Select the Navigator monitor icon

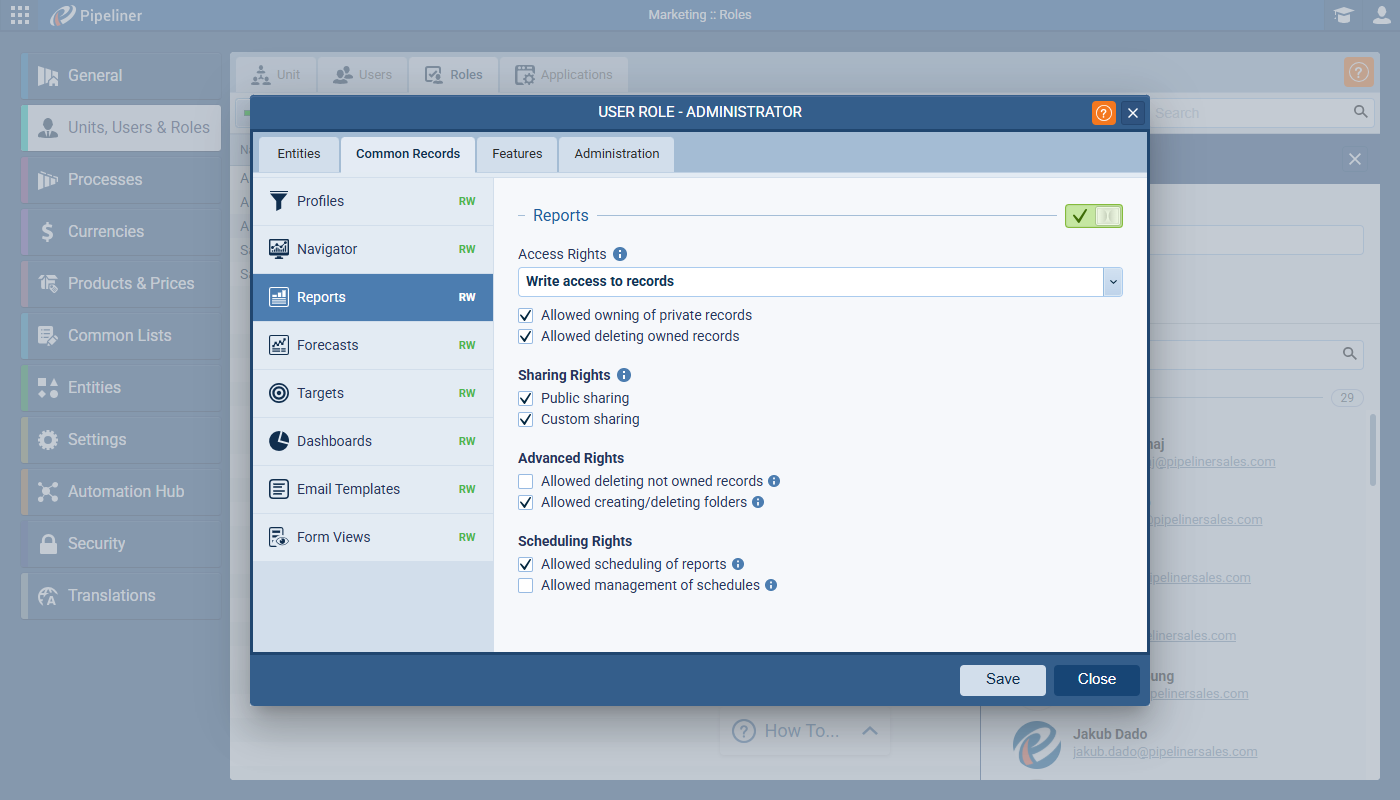coord(279,249)
